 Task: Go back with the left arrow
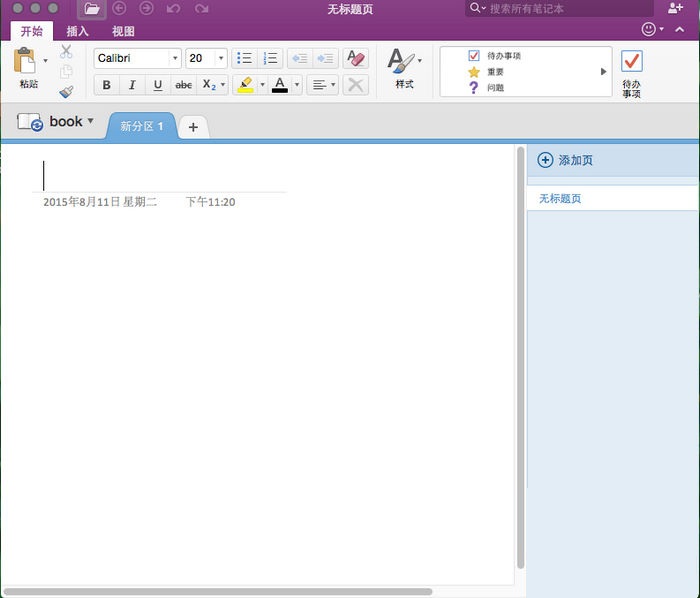(x=119, y=8)
